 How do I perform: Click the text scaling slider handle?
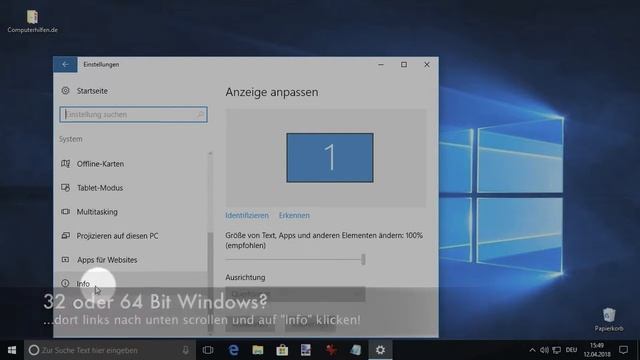363,259
